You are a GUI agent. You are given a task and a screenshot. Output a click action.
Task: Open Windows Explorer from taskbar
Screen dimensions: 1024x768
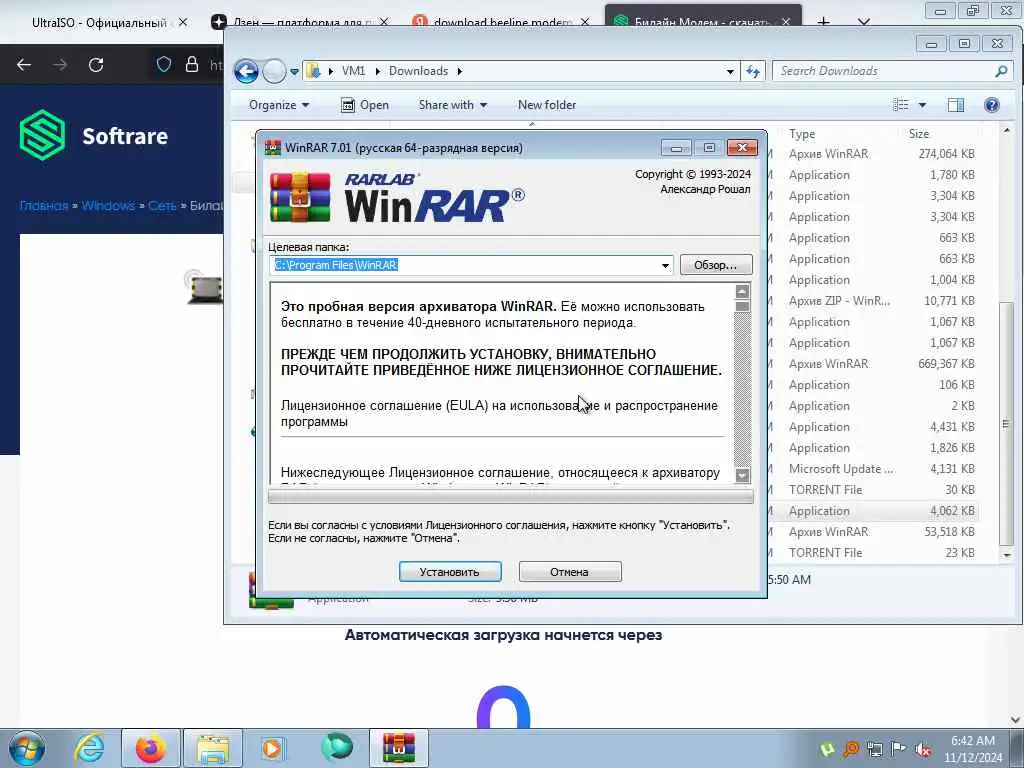point(213,748)
